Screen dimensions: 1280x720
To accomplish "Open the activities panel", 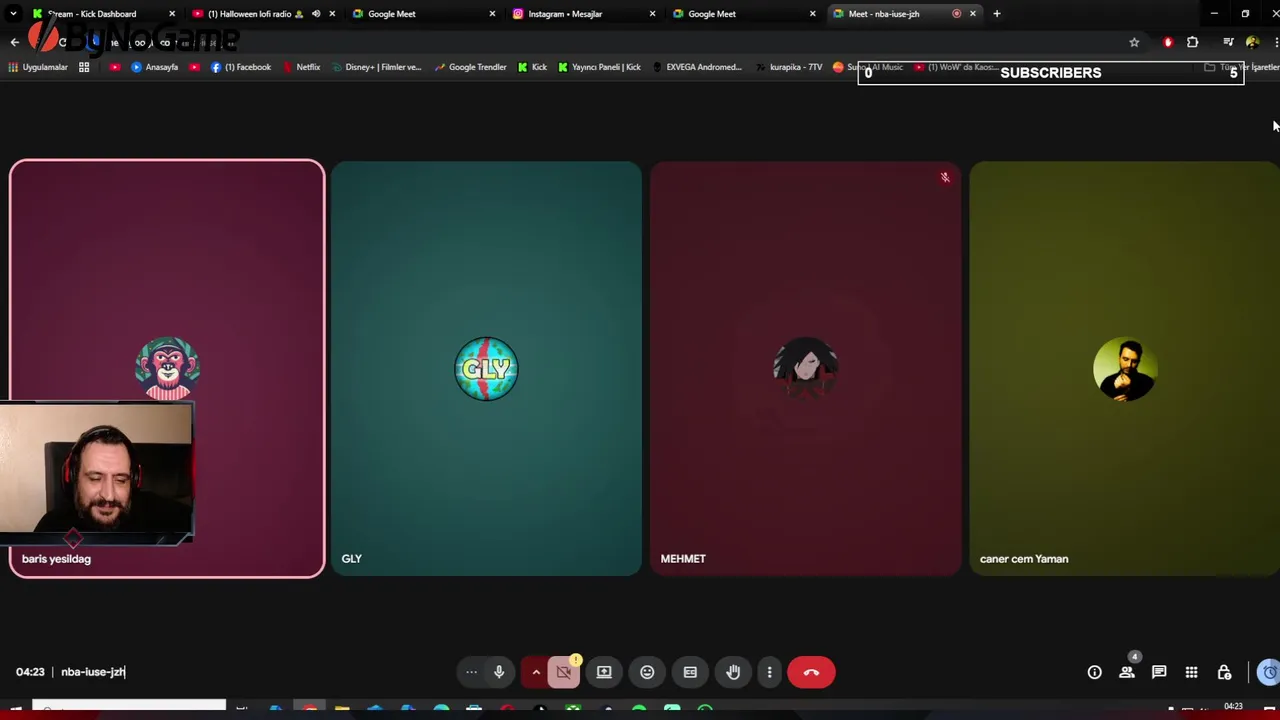I will point(1191,672).
